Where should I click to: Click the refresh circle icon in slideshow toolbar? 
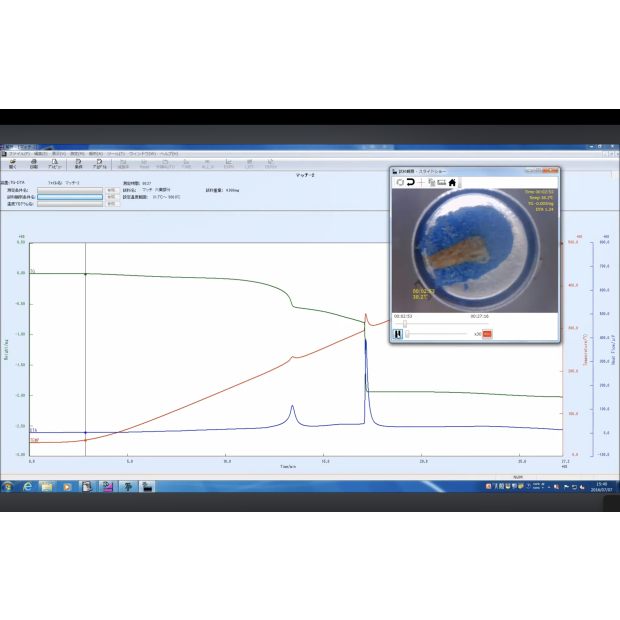coord(399,183)
